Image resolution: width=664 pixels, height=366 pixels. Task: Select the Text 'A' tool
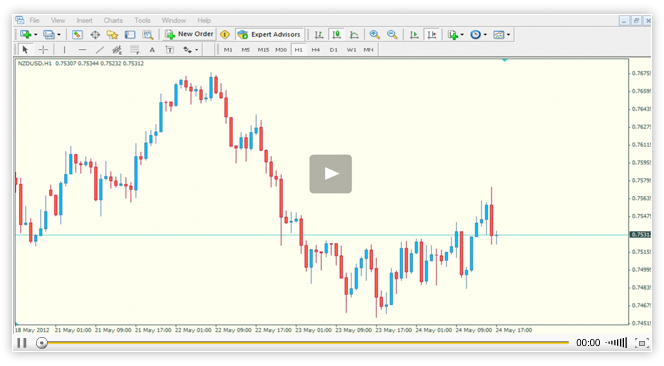click(x=152, y=50)
